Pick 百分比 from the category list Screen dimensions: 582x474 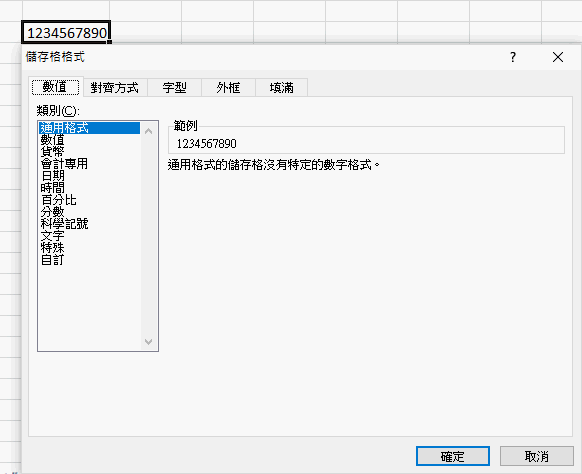pyautogui.click(x=59, y=200)
